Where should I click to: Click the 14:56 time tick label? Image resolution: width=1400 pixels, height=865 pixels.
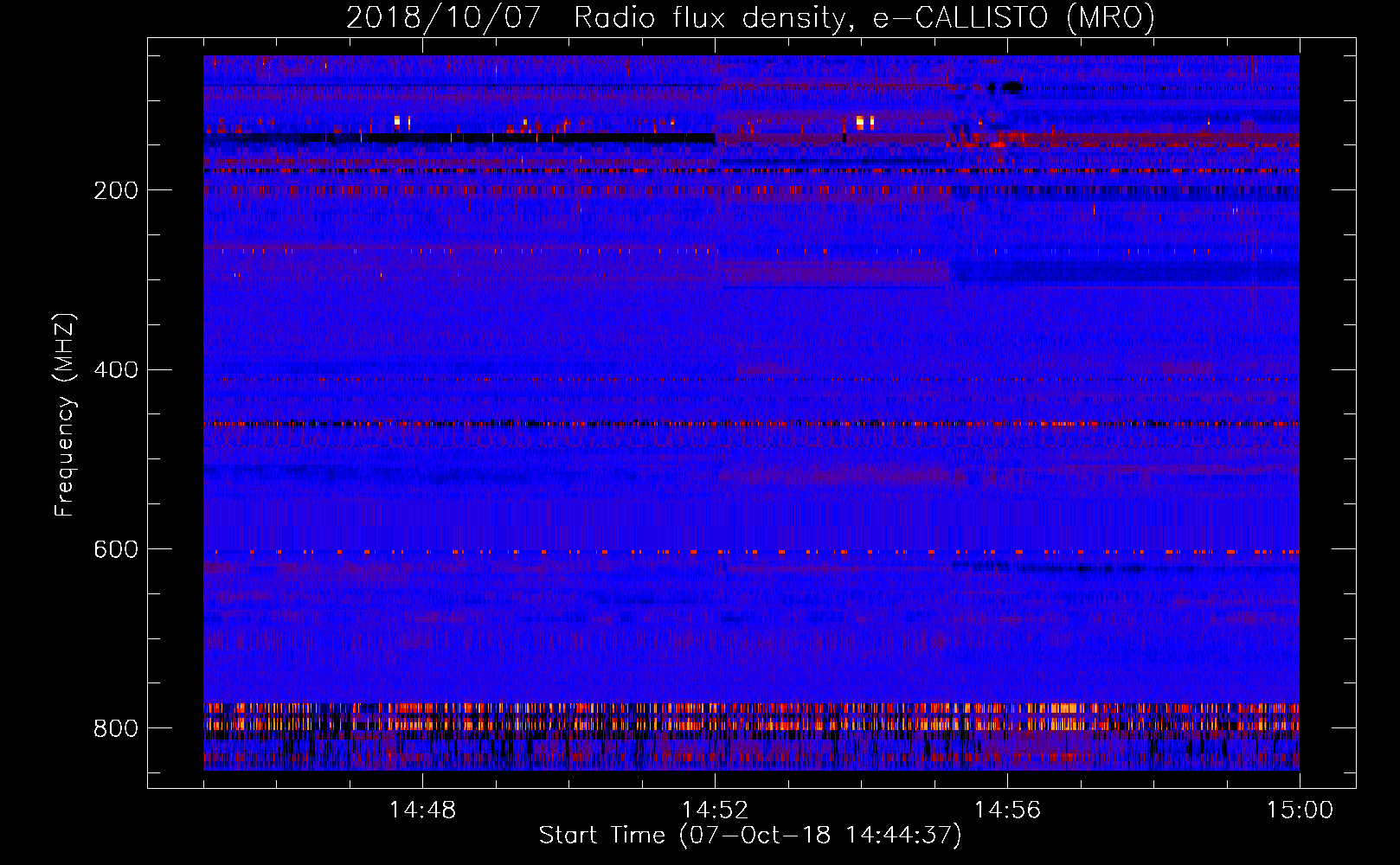pyautogui.click(x=1007, y=811)
